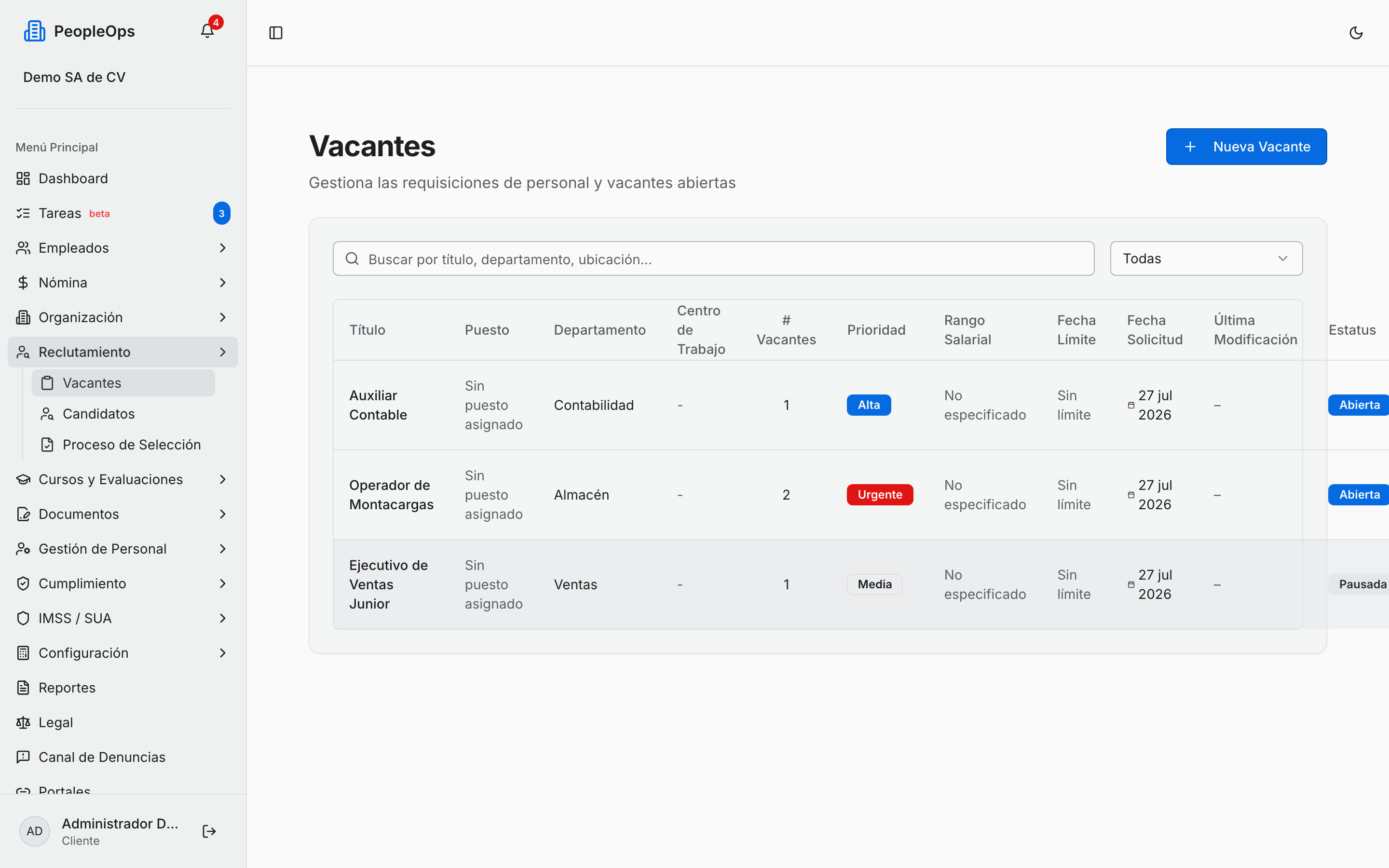
Task: Expand the Cumplimiento menu chevron
Action: pyautogui.click(x=223, y=584)
